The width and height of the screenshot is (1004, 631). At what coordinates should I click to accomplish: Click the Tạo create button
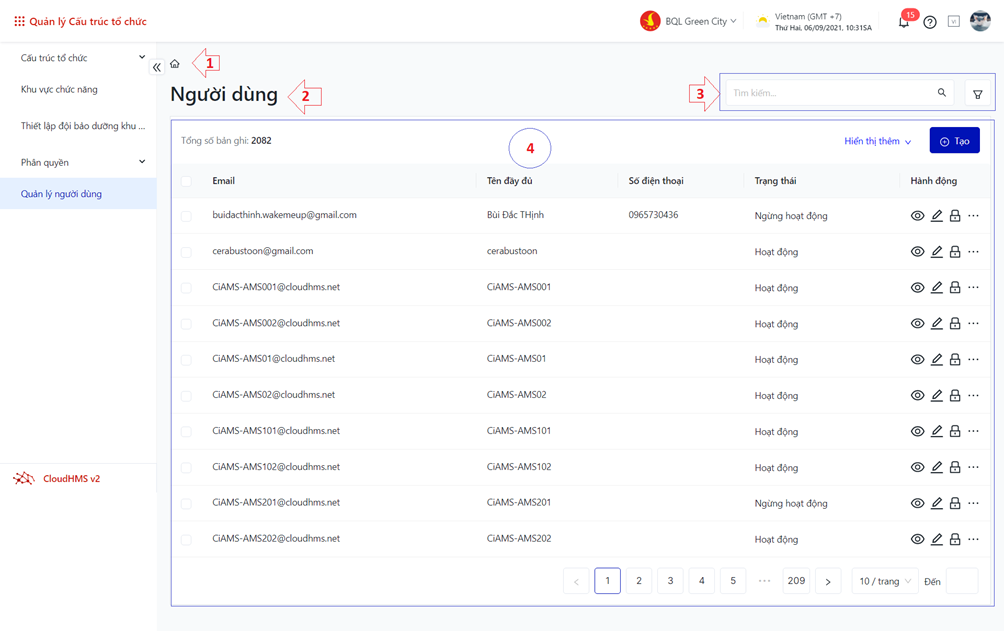point(954,141)
